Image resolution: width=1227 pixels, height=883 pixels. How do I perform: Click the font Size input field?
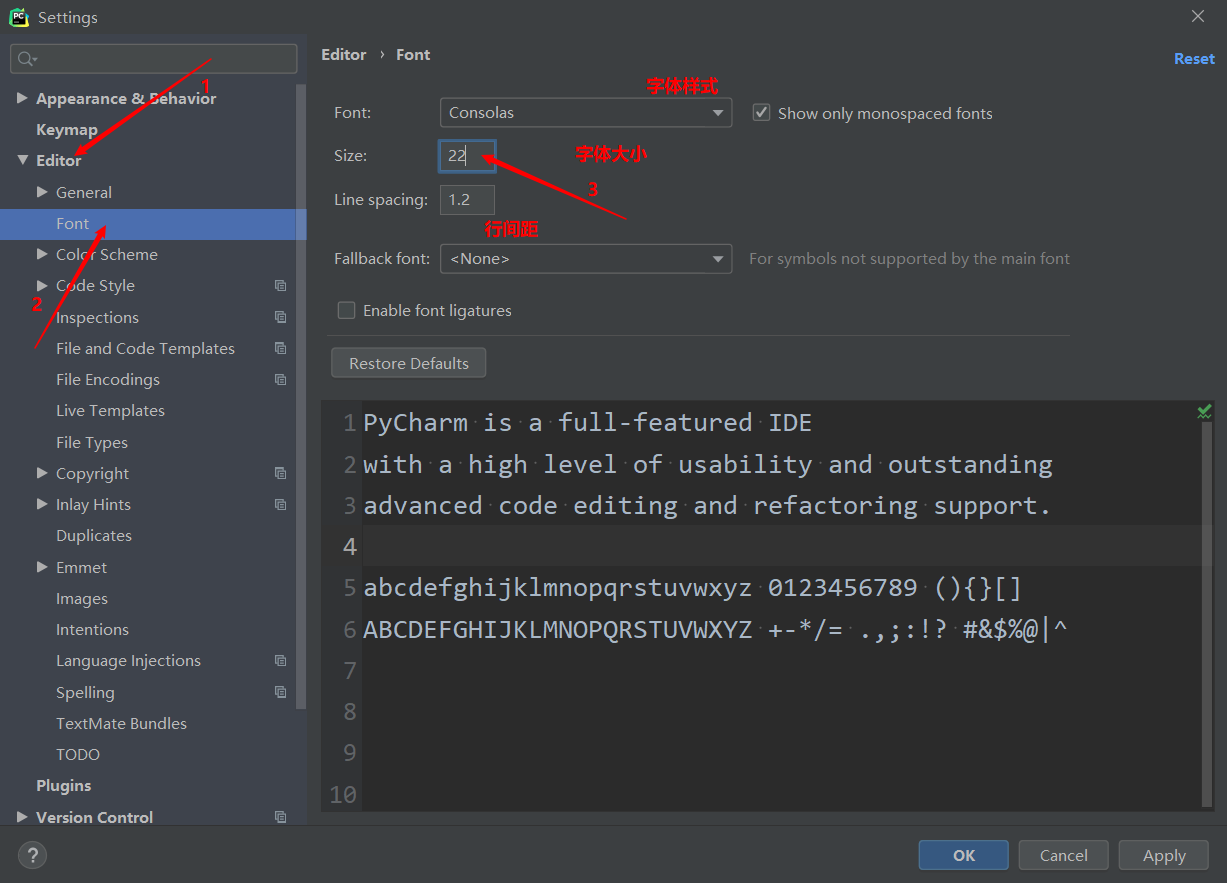tap(467, 156)
